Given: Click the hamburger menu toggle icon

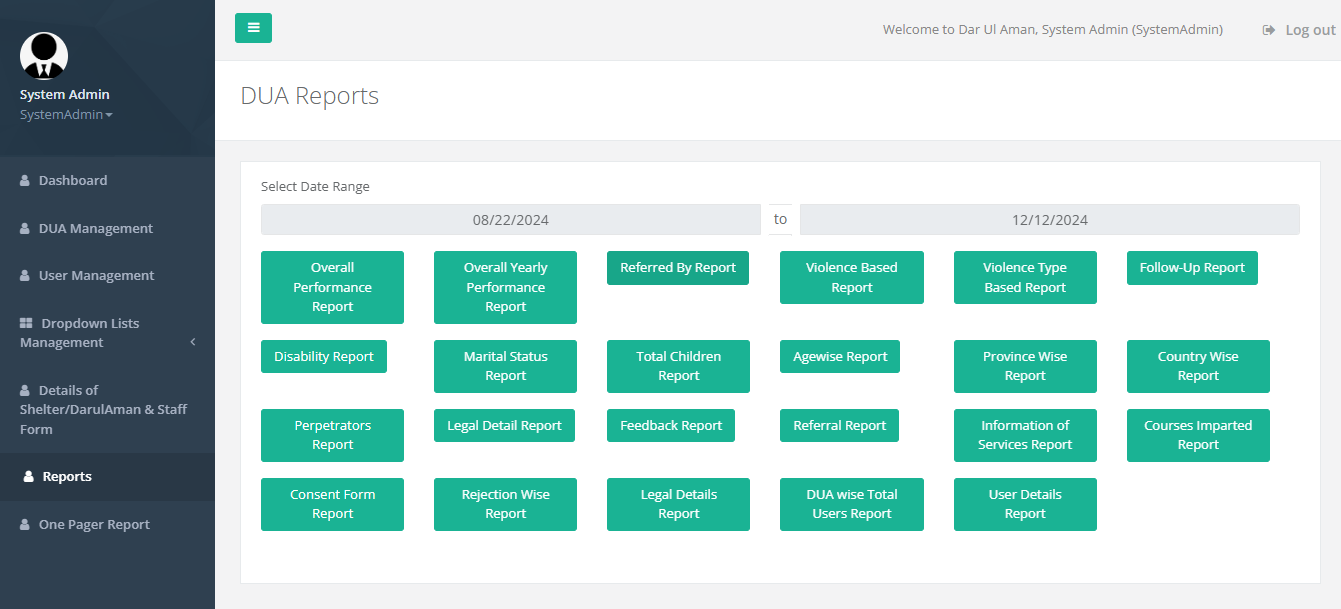Looking at the screenshot, I should click(253, 28).
